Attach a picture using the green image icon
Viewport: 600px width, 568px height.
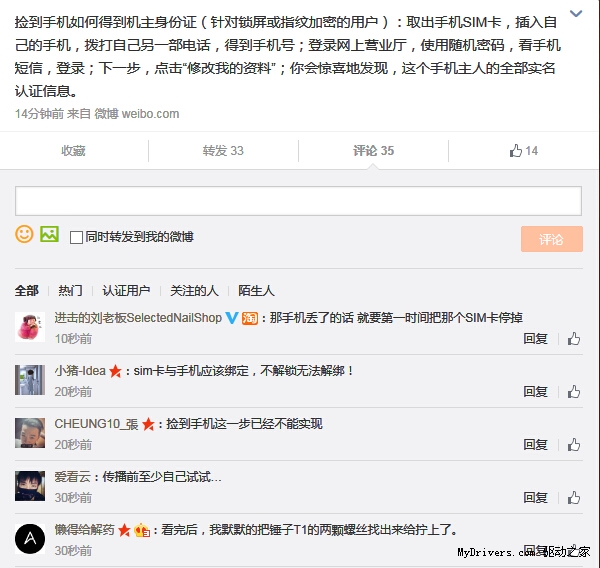tap(49, 234)
